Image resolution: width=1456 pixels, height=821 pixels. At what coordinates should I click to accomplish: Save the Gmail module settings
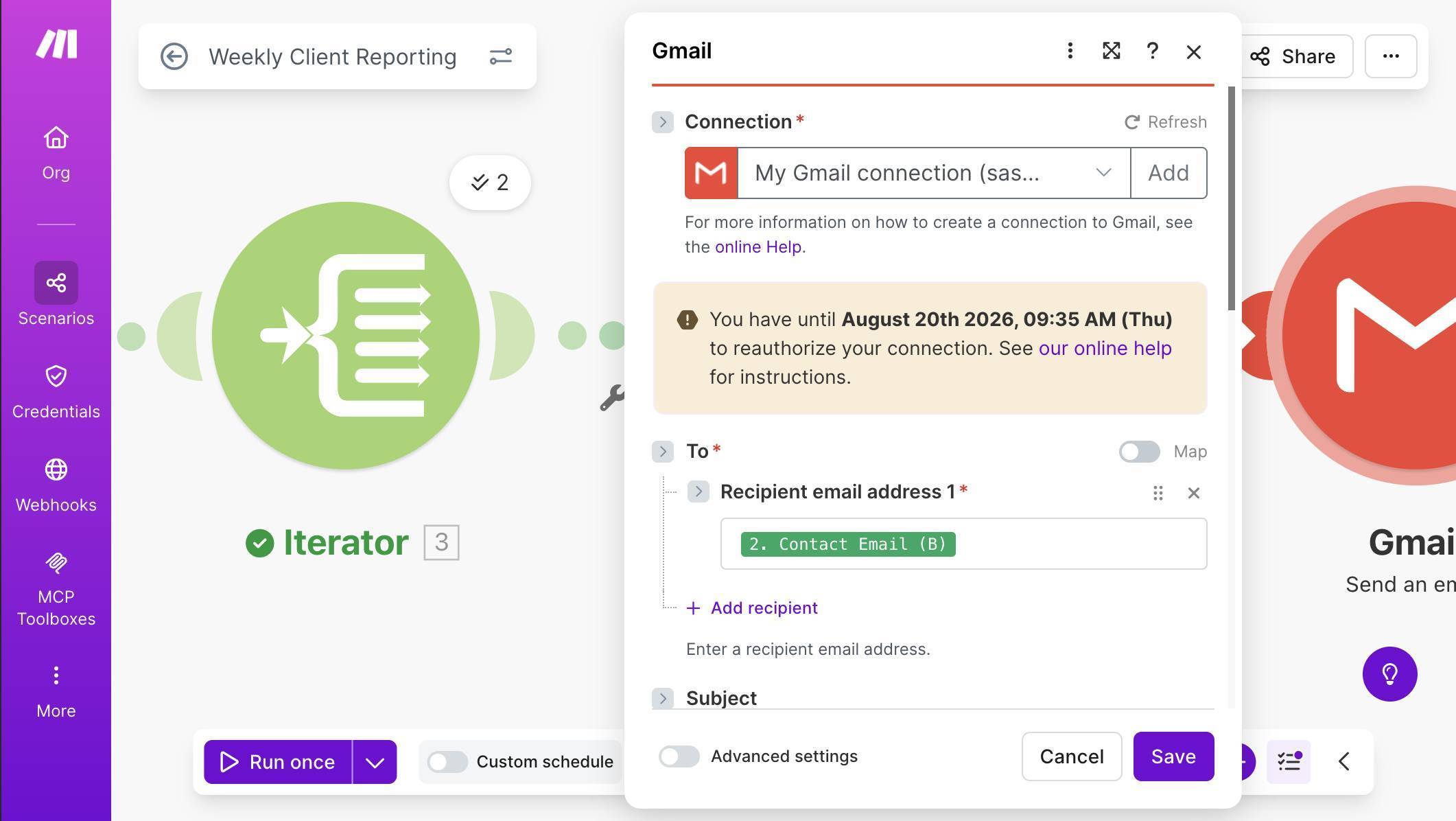point(1173,756)
